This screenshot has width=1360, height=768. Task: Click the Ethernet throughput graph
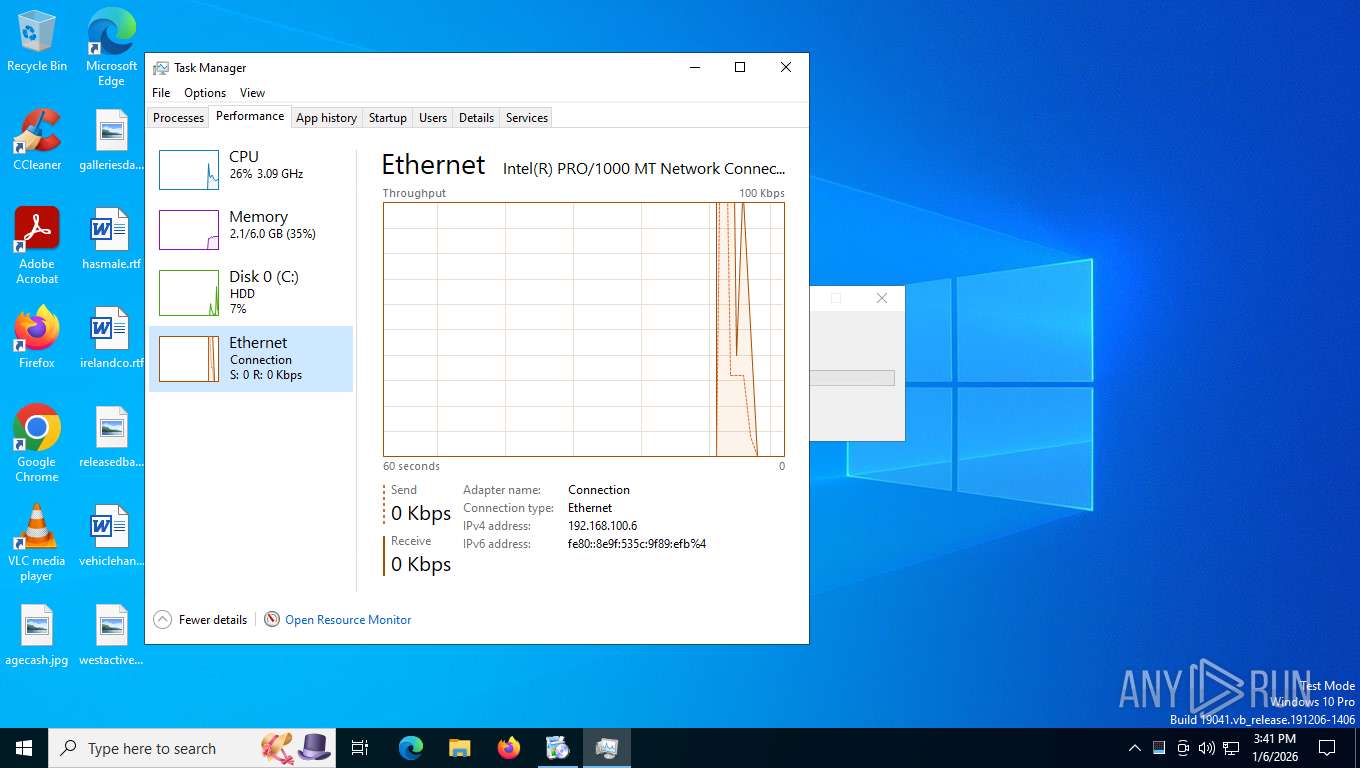click(584, 329)
